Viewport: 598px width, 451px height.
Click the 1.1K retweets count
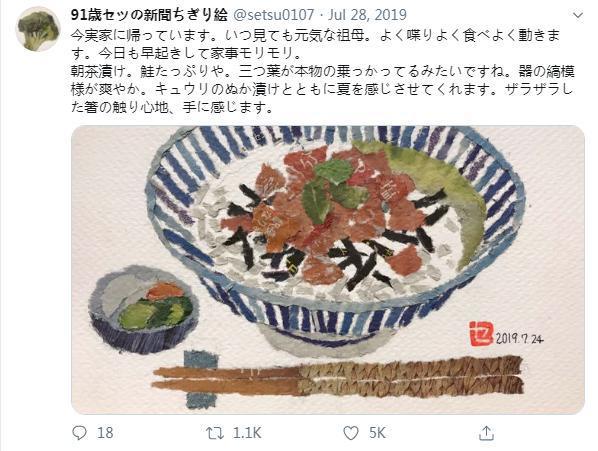pyautogui.click(x=247, y=433)
